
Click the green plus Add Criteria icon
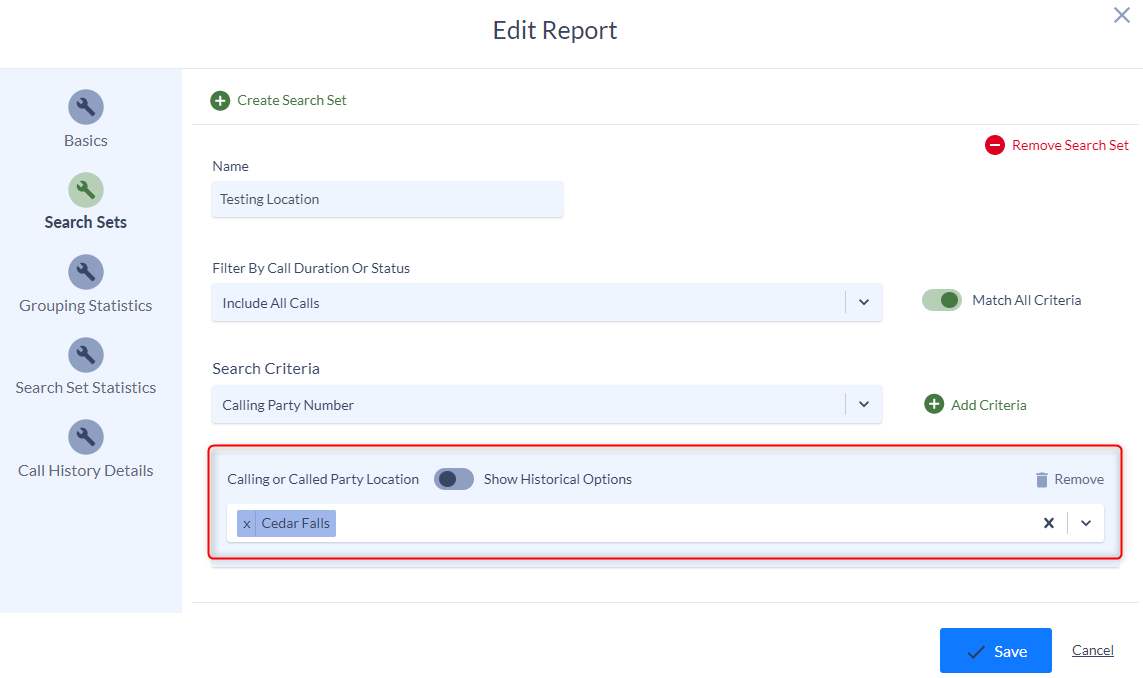[934, 404]
